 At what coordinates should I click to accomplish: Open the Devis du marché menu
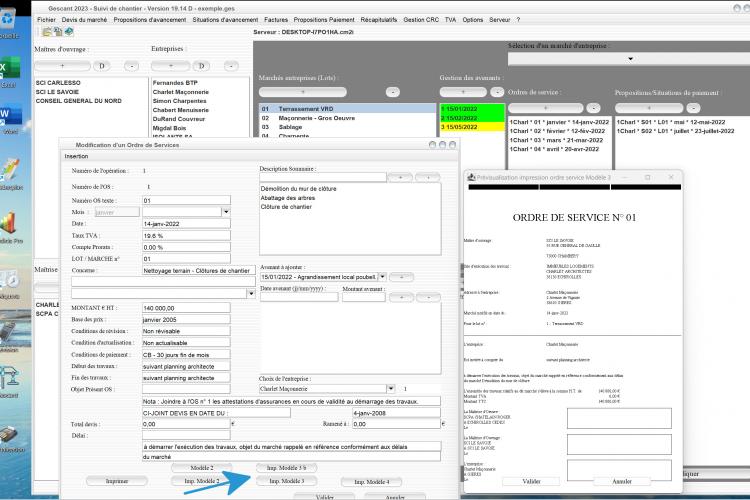click(84, 20)
